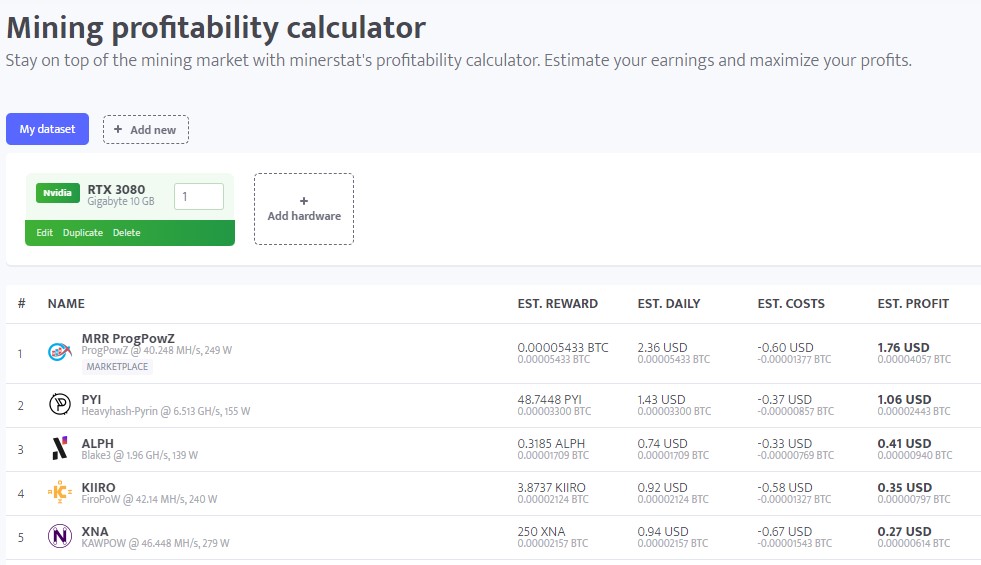This screenshot has width=981, height=565.
Task: Duplicate the RTX 3080 hardware entry
Action: pos(83,233)
